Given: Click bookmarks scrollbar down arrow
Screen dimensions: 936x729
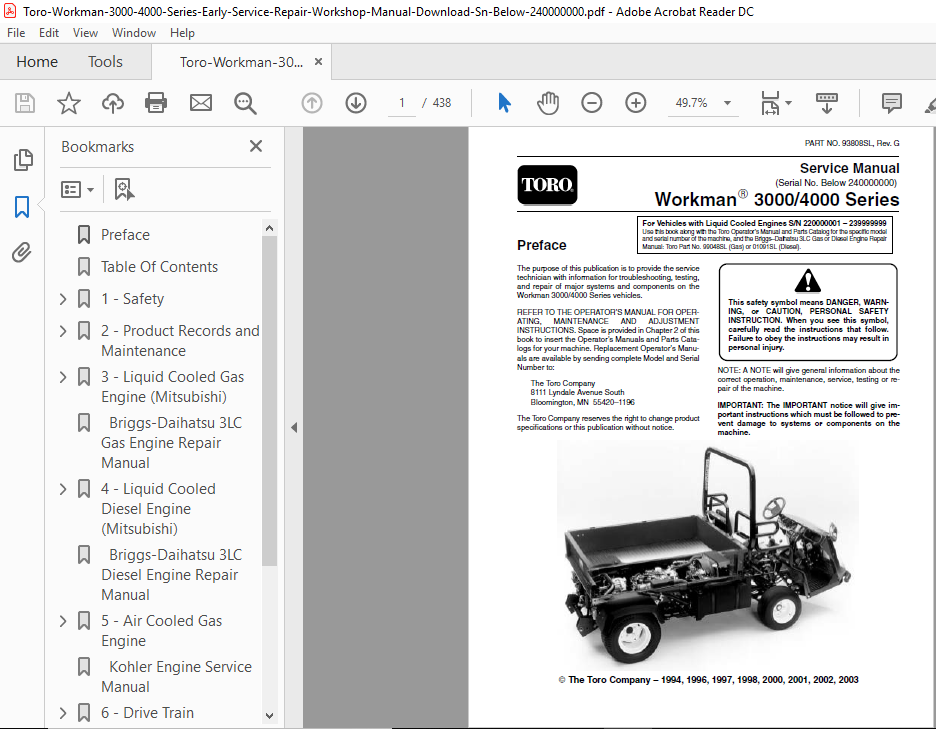Looking at the screenshot, I should (269, 715).
